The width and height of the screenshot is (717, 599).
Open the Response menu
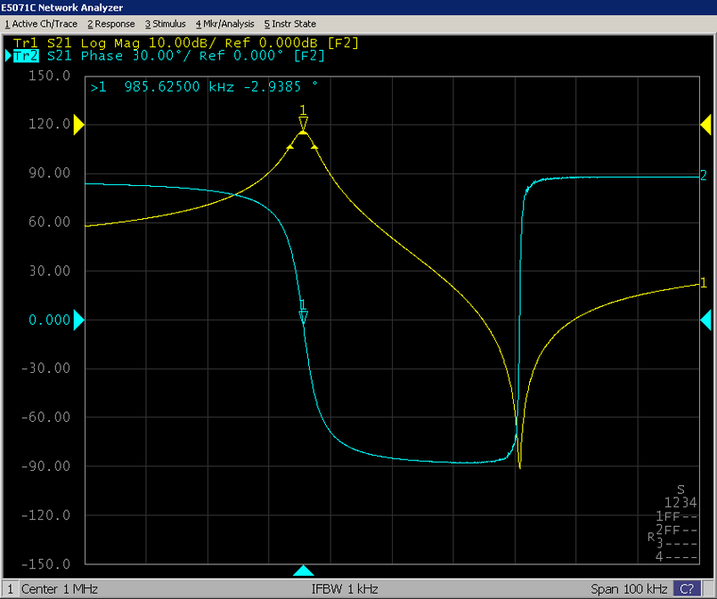(x=113, y=23)
